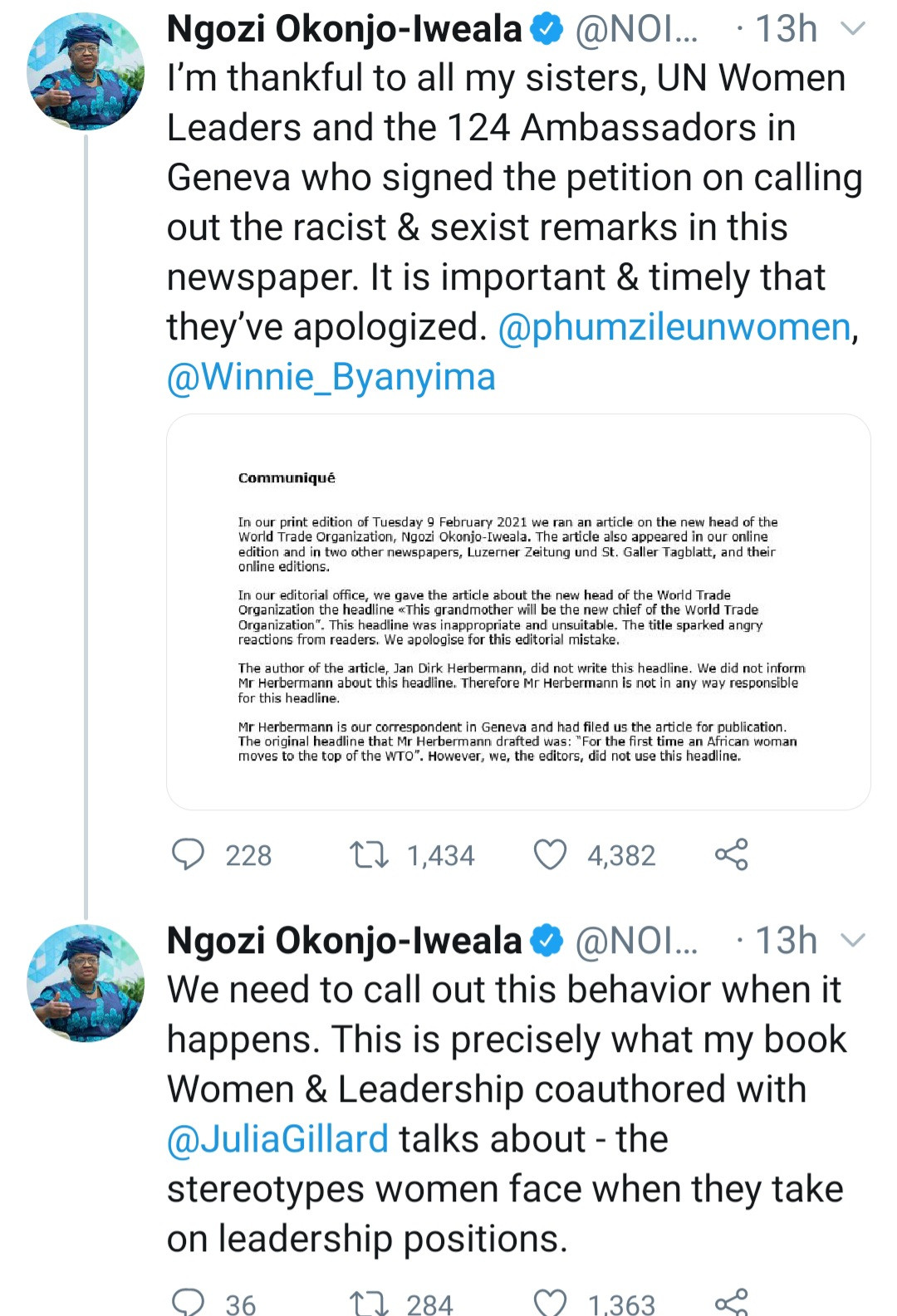Visit the @JuliaGillard profile mention
Image resolution: width=897 pixels, height=1316 pixels.
pos(277,1139)
